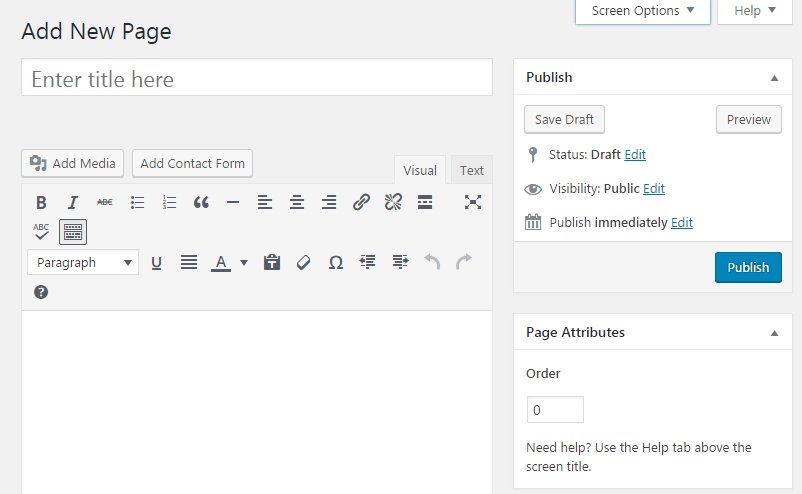Insert a horizontal line
The image size is (802, 494).
pos(233,203)
